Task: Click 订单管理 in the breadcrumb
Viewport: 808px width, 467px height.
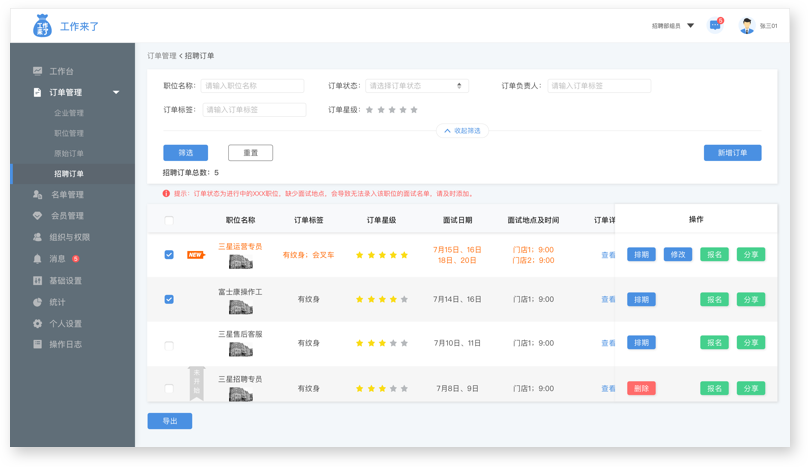Action: (162, 56)
